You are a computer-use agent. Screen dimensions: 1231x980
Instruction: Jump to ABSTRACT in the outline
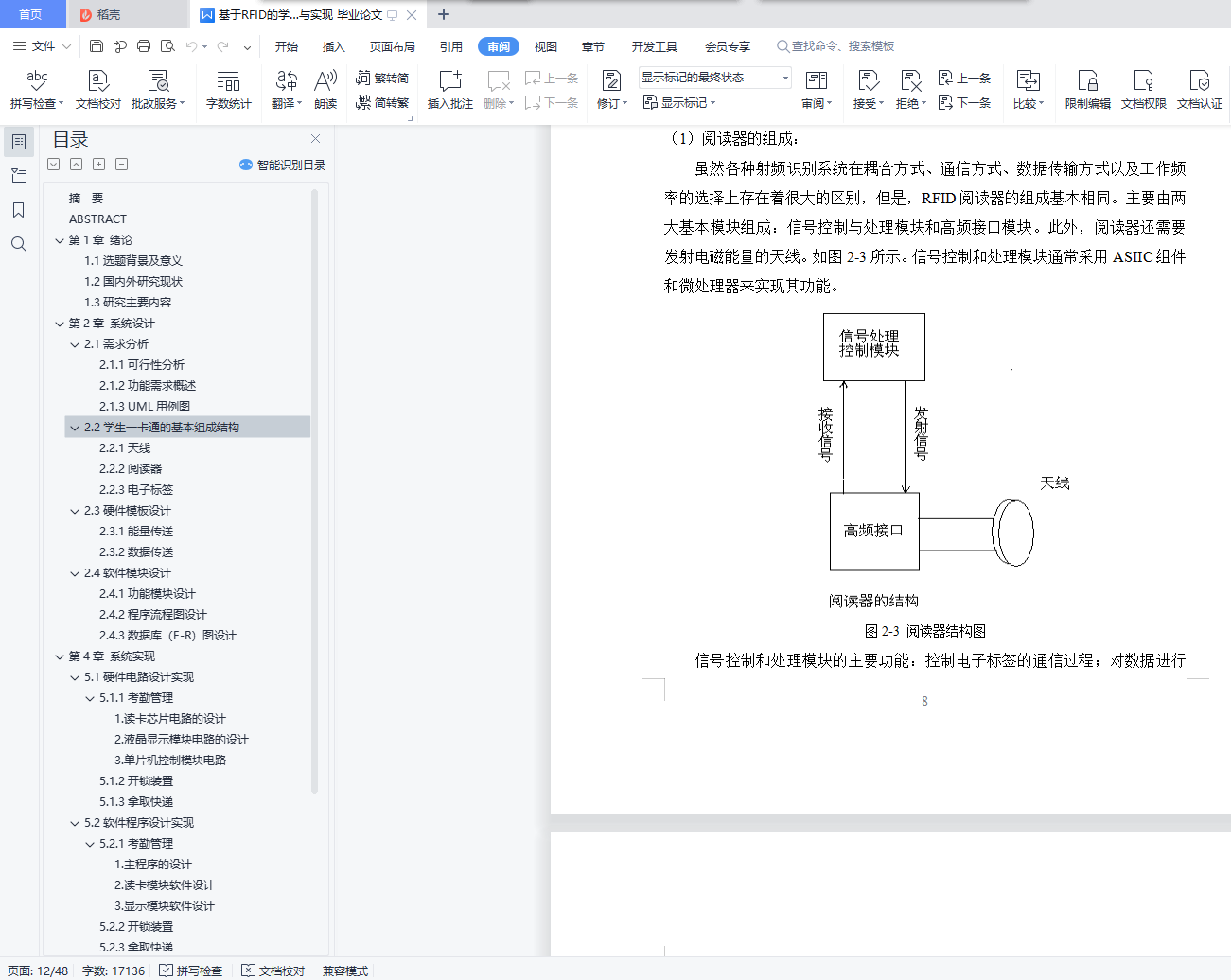97,219
